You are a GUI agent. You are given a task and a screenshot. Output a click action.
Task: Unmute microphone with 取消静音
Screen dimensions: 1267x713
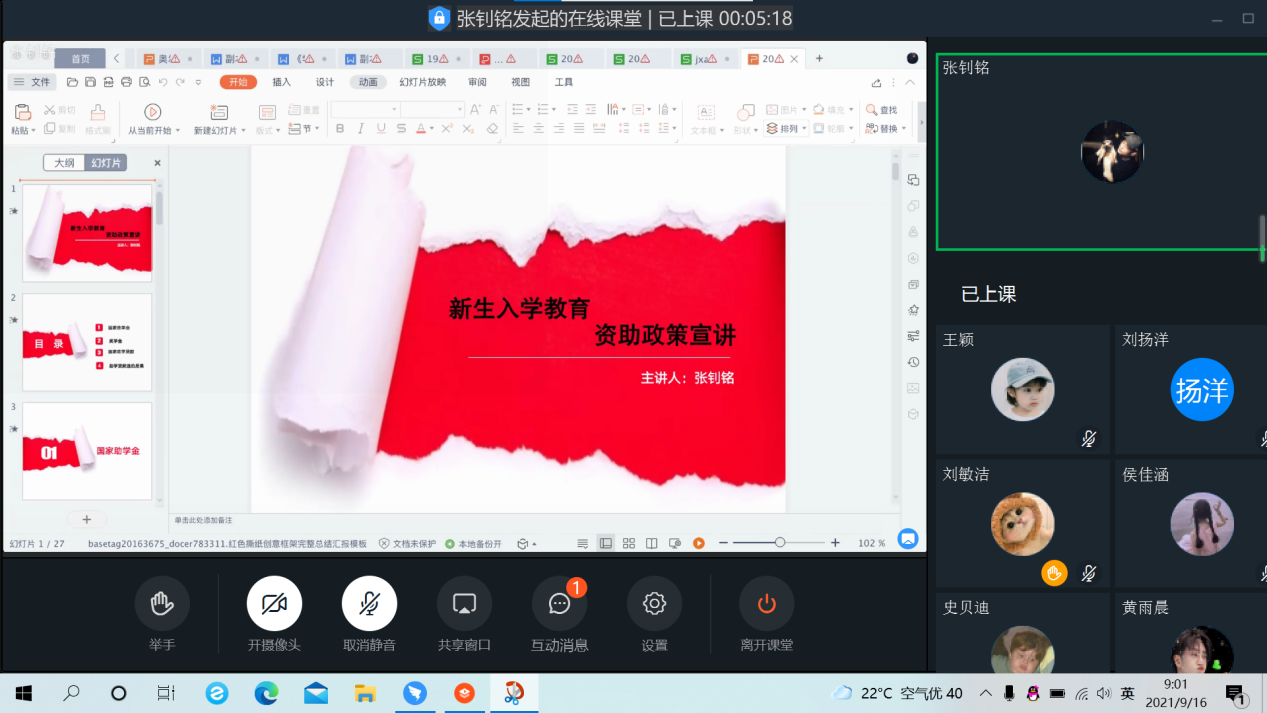(x=369, y=604)
